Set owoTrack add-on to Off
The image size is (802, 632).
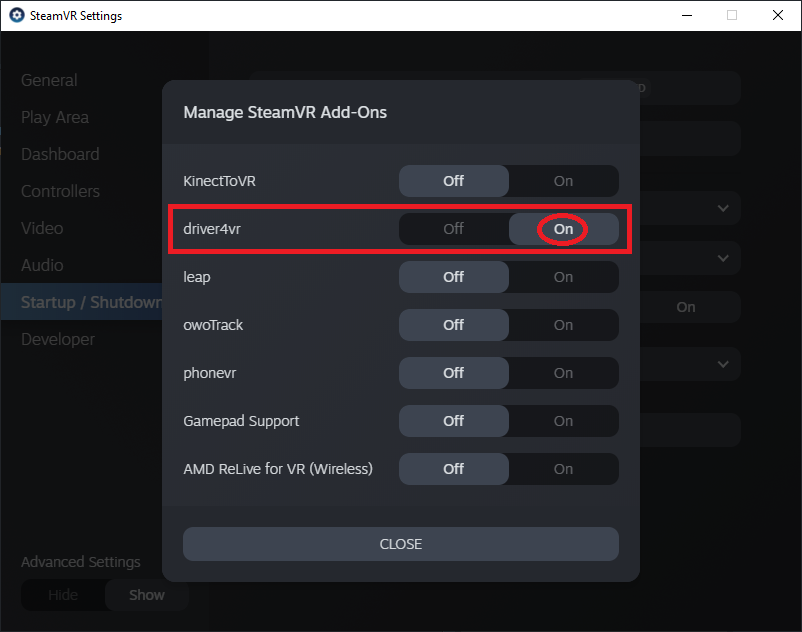(454, 325)
